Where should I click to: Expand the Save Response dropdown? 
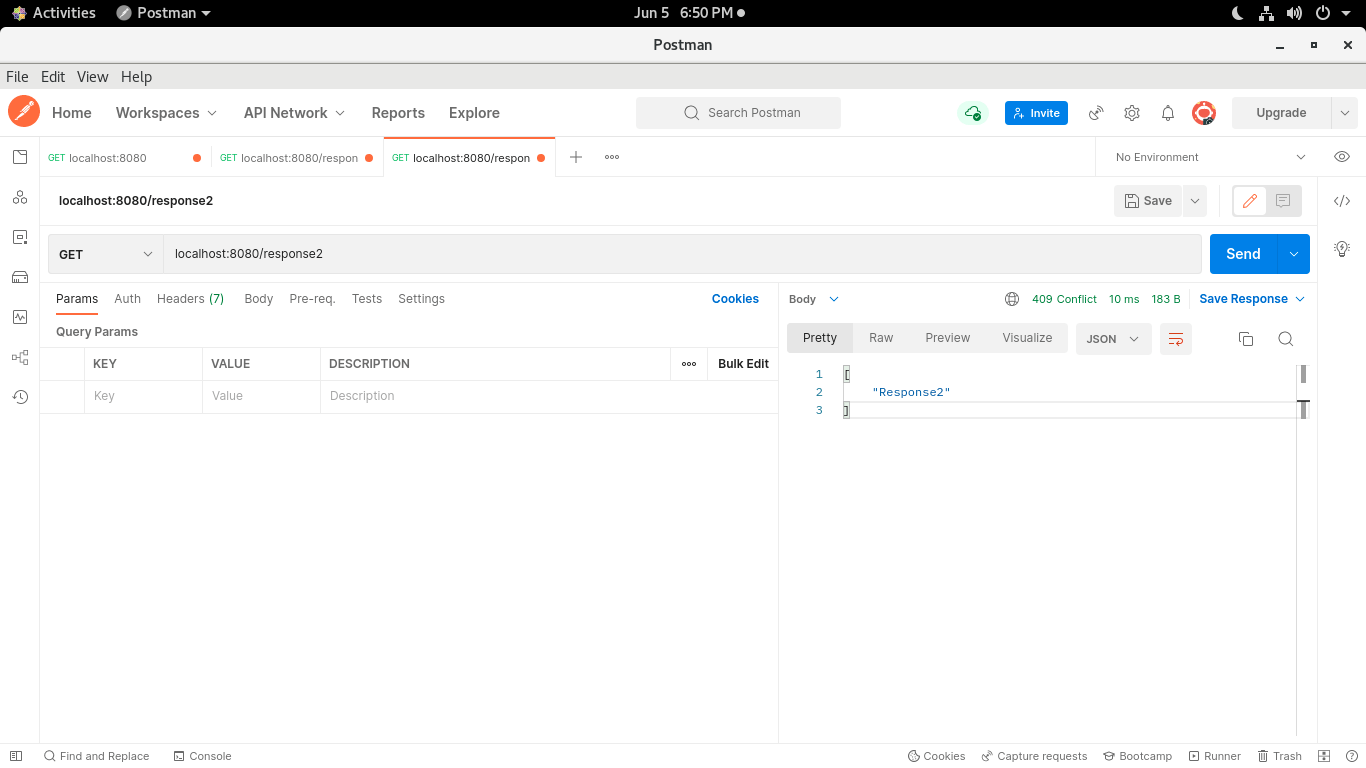(x=1297, y=298)
